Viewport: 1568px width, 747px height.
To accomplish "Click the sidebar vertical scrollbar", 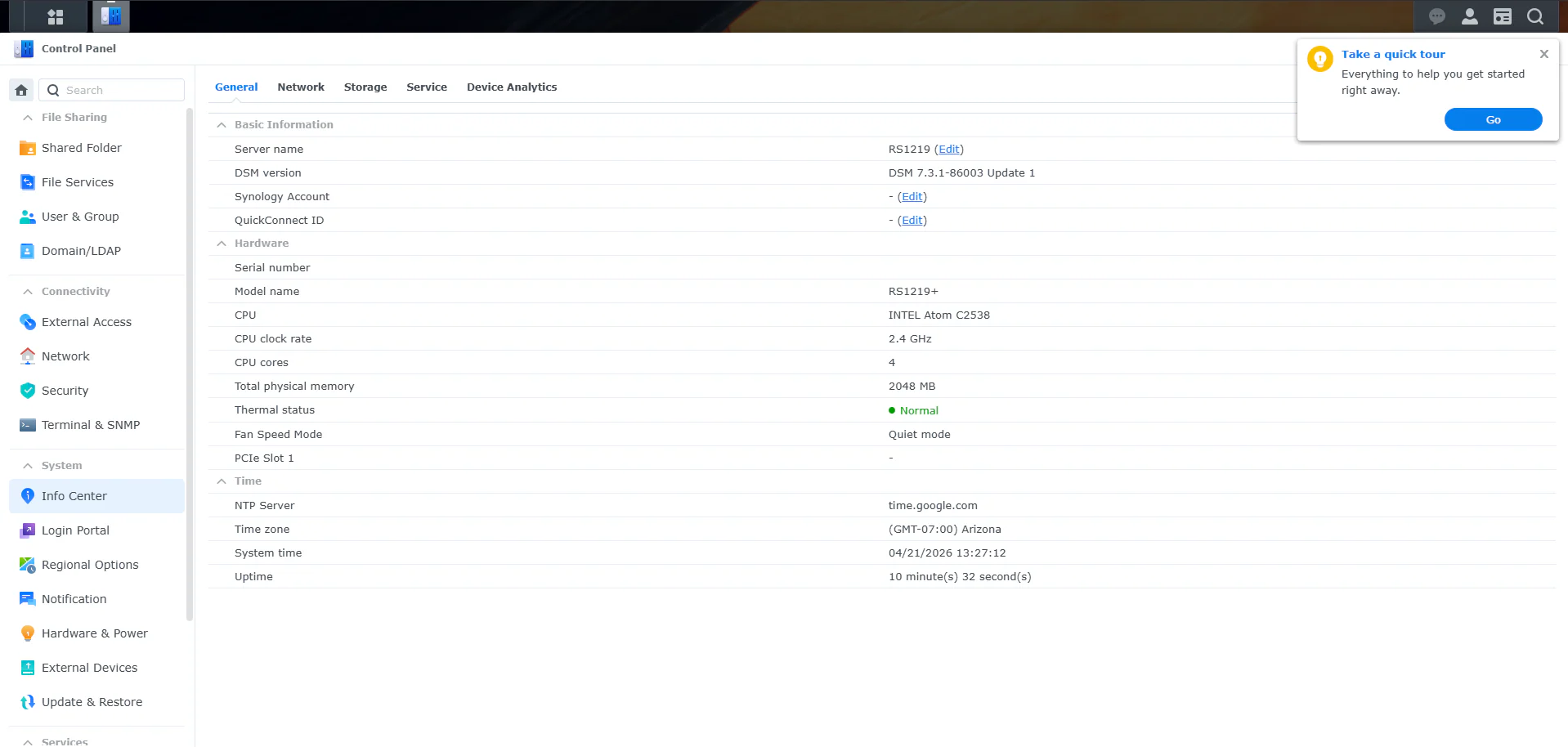I will click(190, 364).
